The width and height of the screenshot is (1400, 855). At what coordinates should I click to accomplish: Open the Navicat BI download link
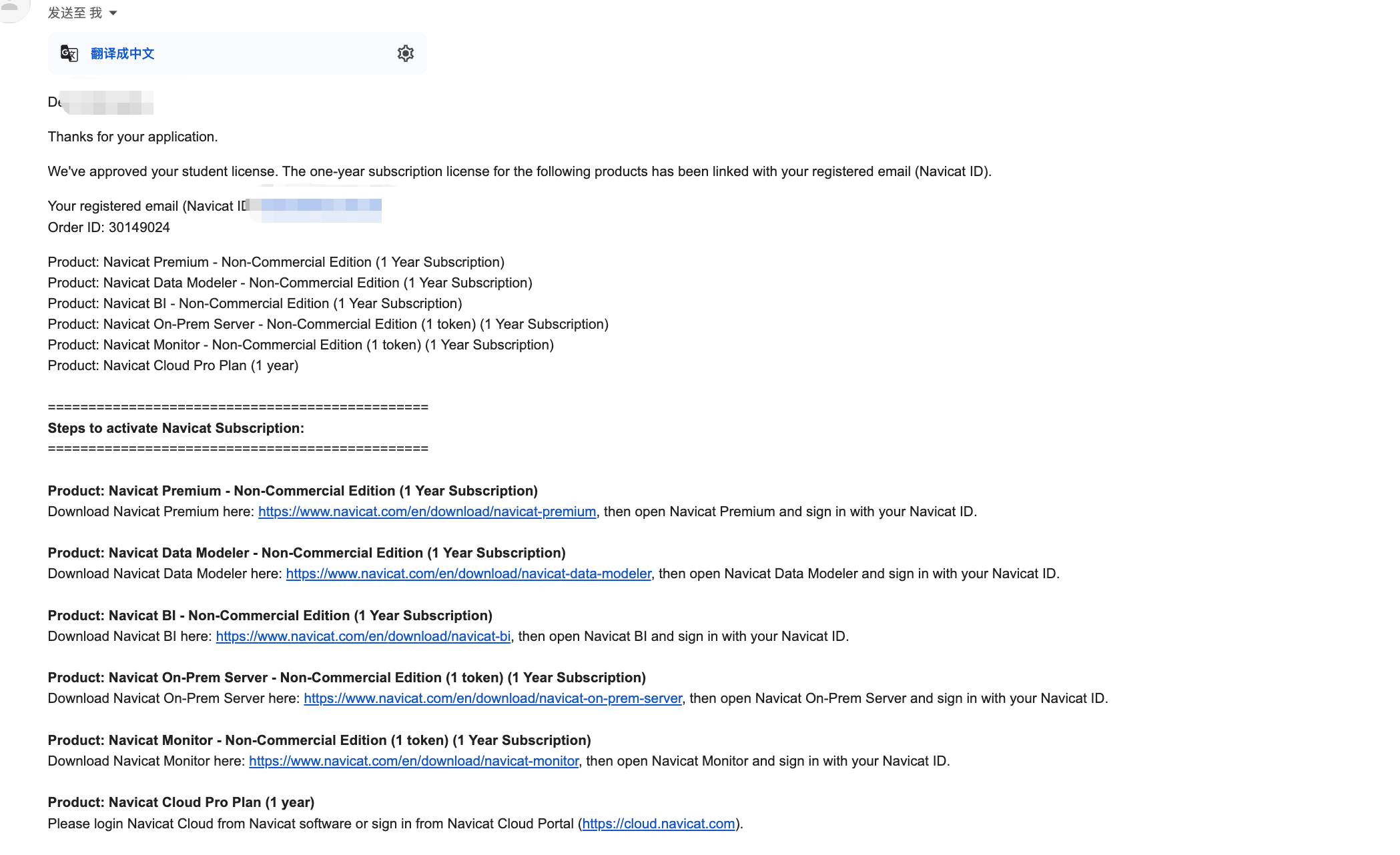[363, 636]
